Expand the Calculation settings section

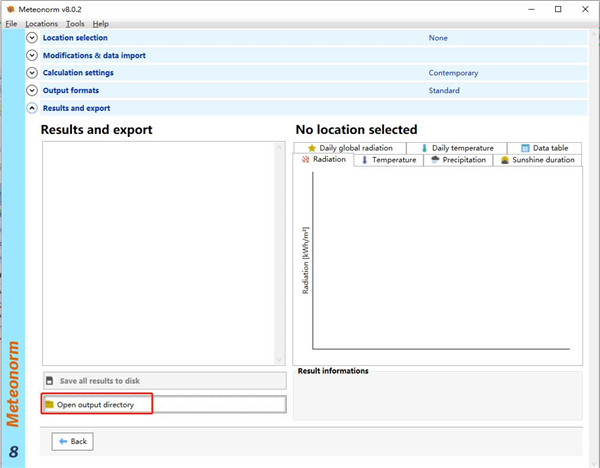click(x=32, y=73)
